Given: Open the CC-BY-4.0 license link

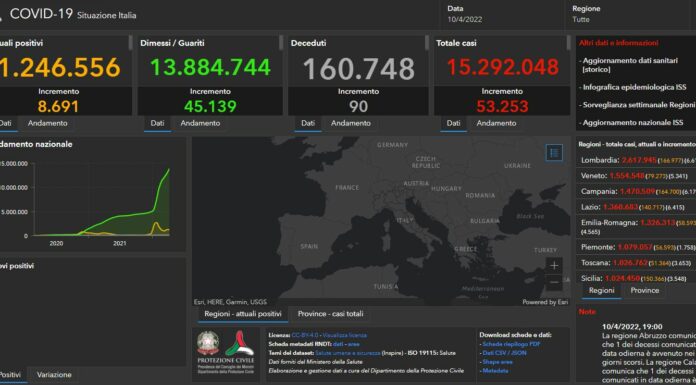Looking at the screenshot, I should [x=304, y=335].
